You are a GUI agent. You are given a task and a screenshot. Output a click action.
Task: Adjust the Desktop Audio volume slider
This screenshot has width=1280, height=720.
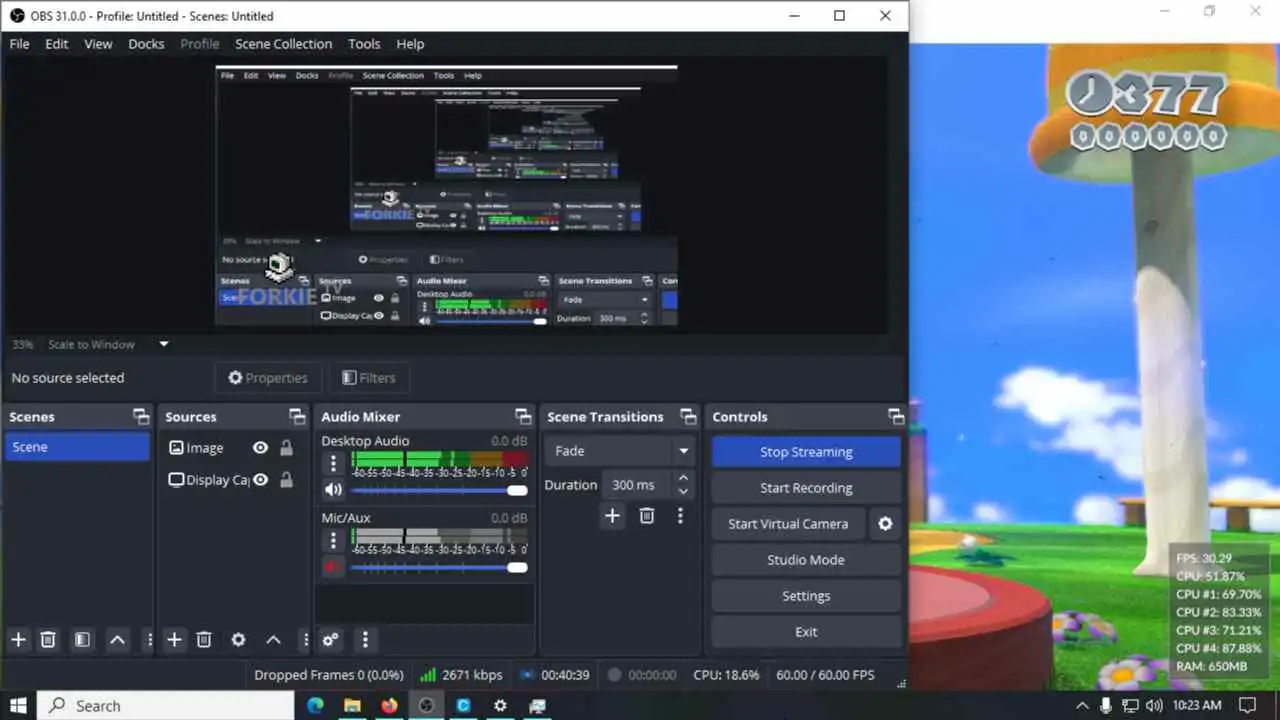coord(439,490)
